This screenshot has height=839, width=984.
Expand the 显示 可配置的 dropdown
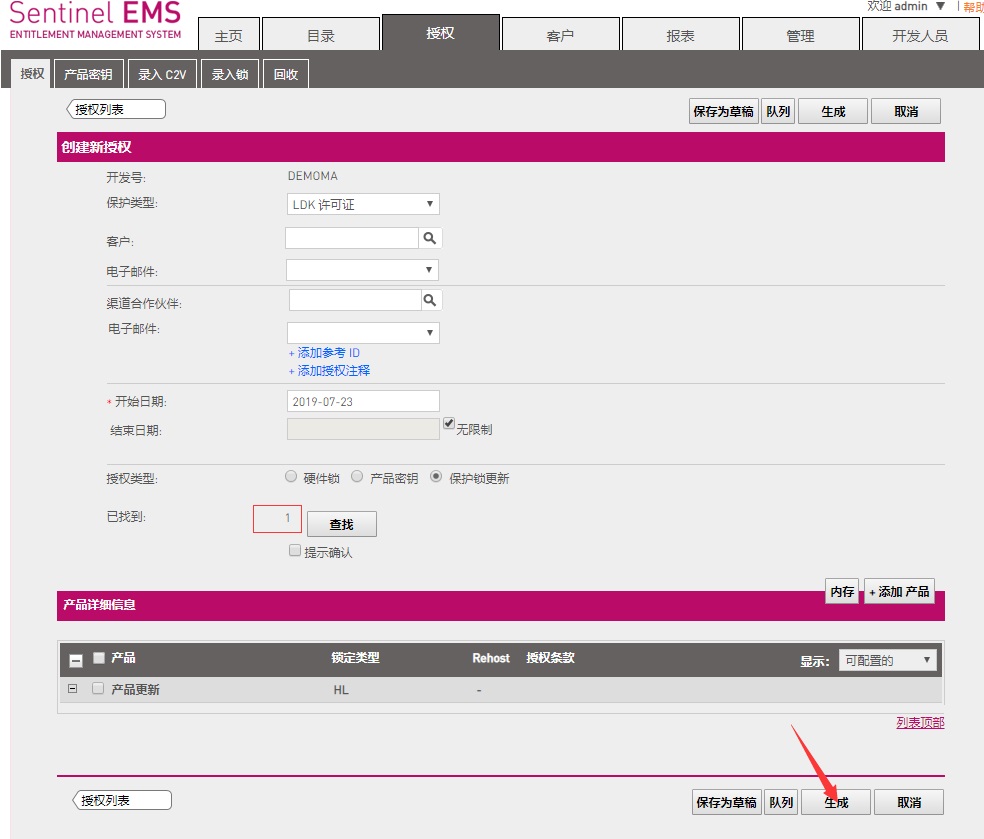(887, 660)
